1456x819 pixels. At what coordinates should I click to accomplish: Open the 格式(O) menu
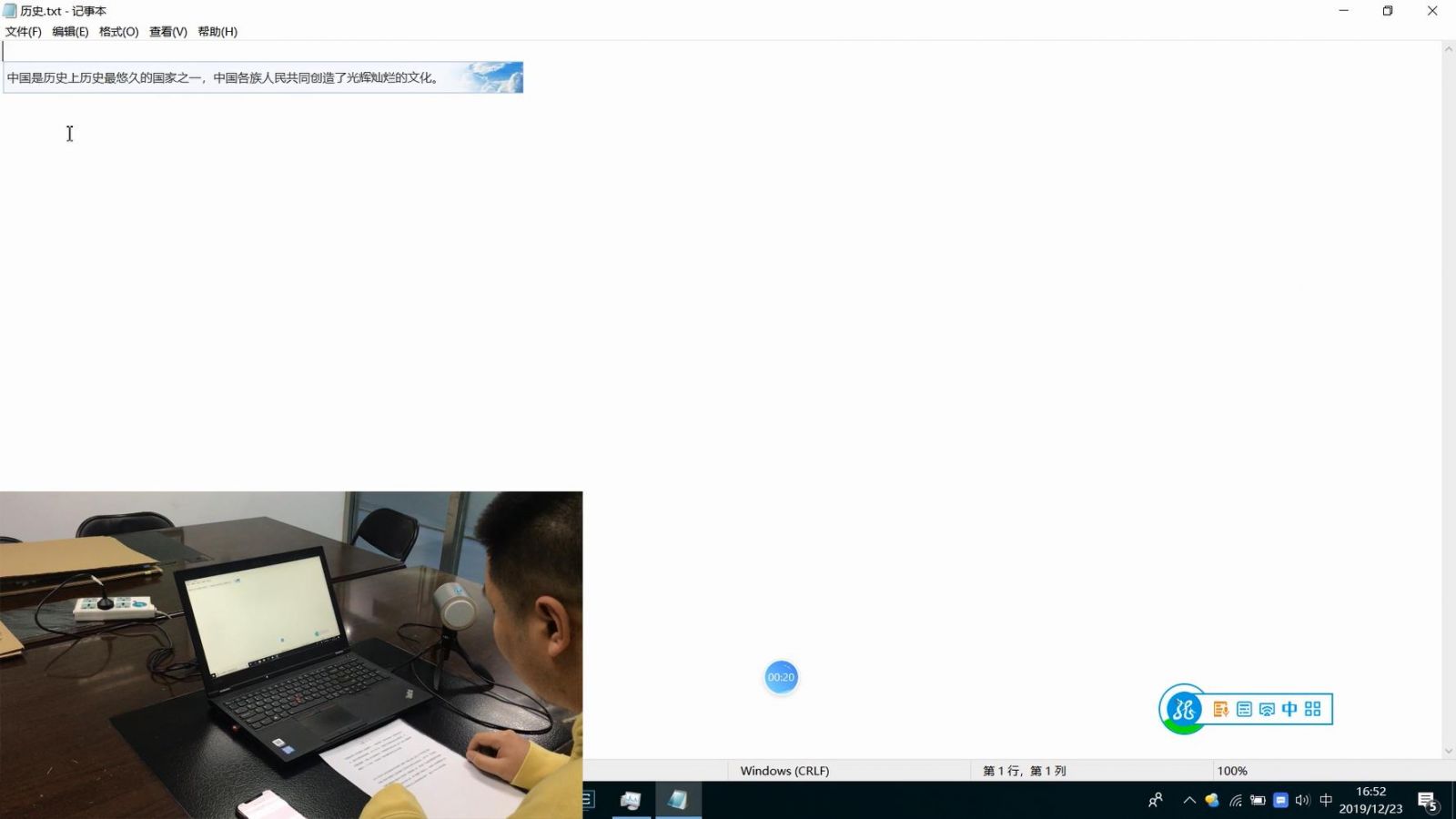(x=118, y=32)
